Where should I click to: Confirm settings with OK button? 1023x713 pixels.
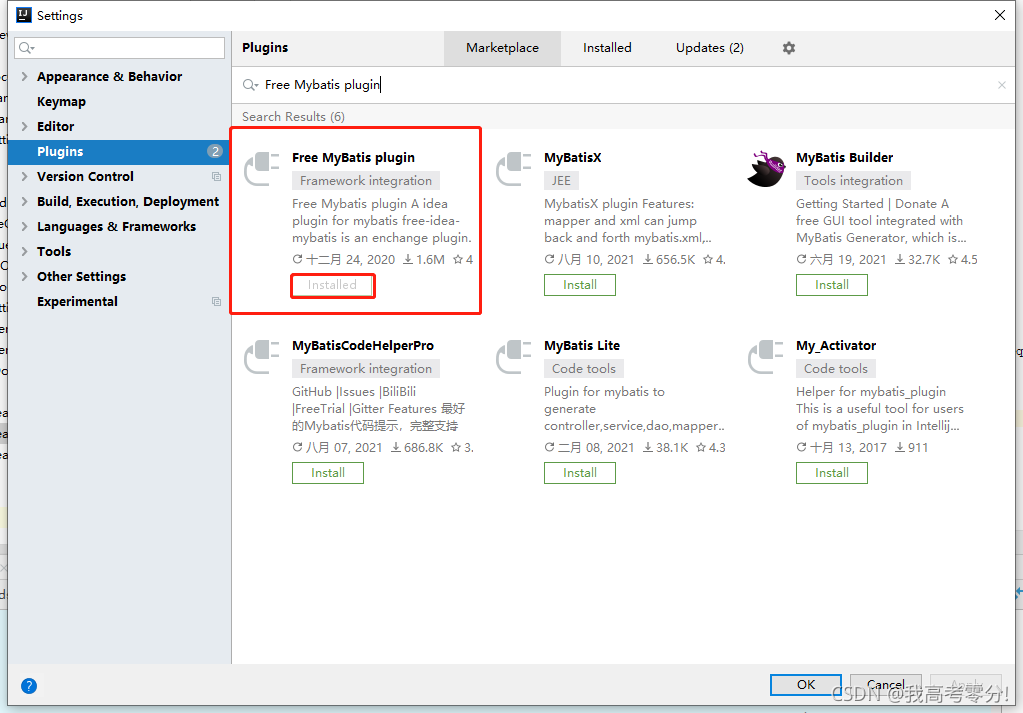coord(806,685)
